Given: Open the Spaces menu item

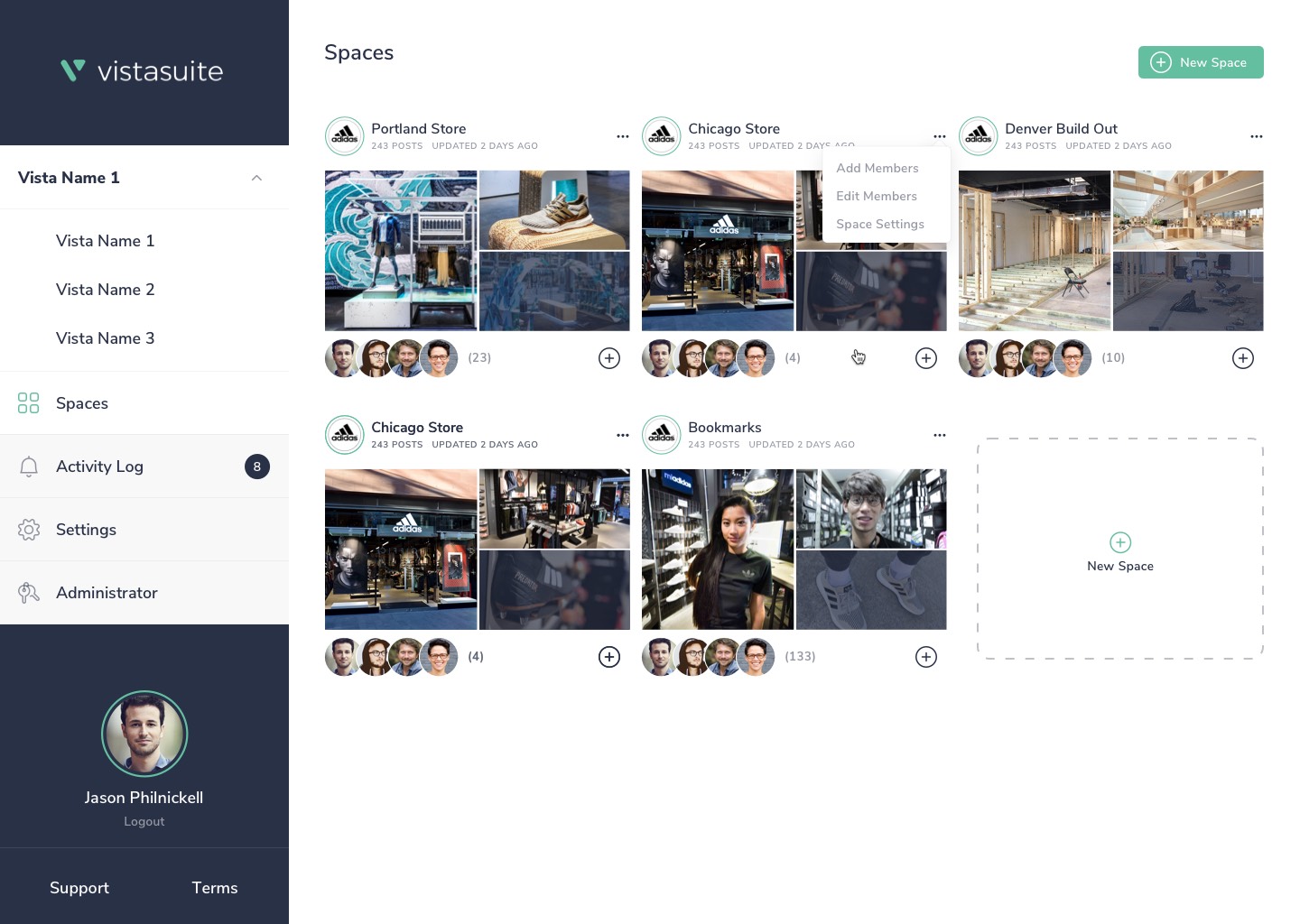Looking at the screenshot, I should [144, 403].
